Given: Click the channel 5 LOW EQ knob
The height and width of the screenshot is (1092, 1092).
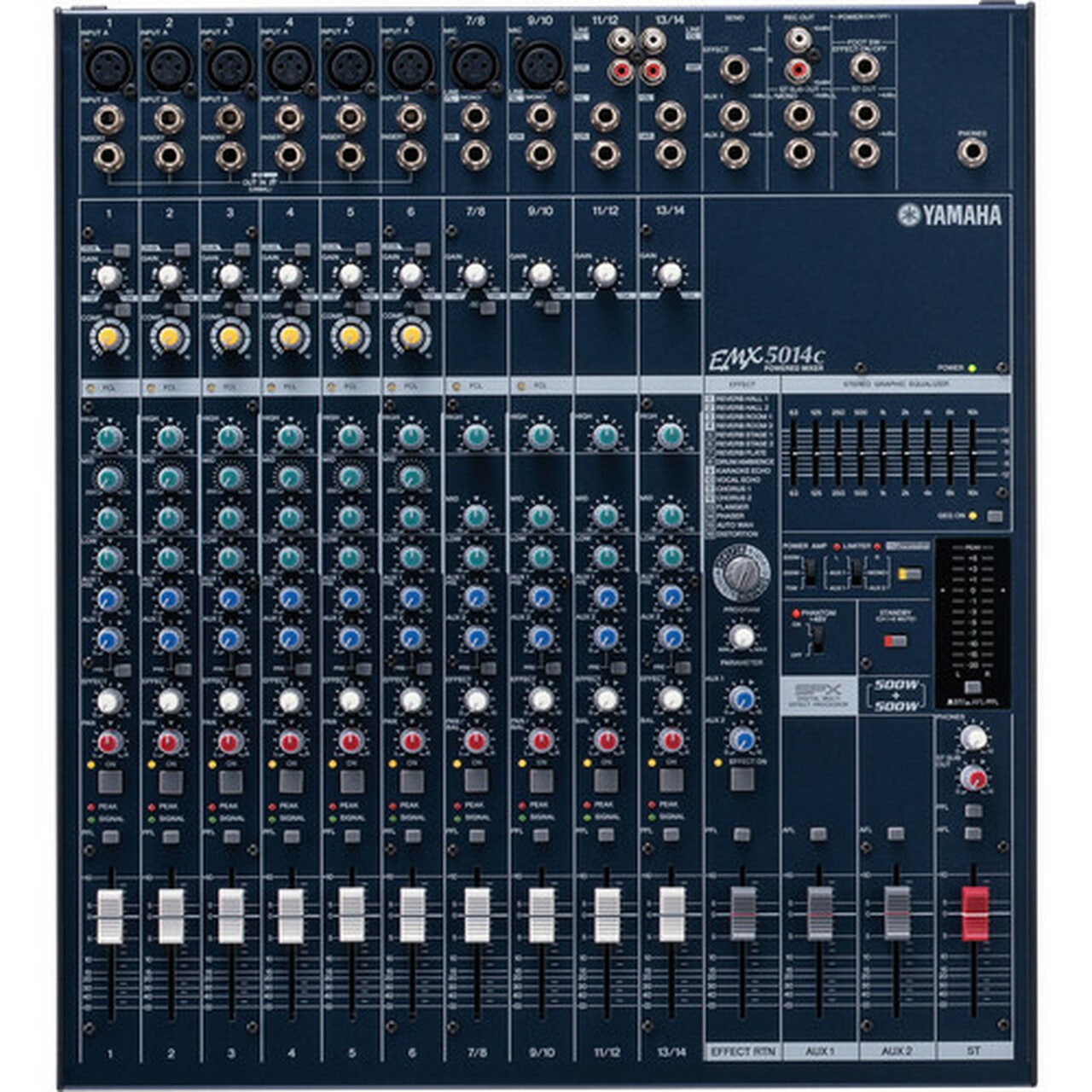Looking at the screenshot, I should click(x=350, y=558).
